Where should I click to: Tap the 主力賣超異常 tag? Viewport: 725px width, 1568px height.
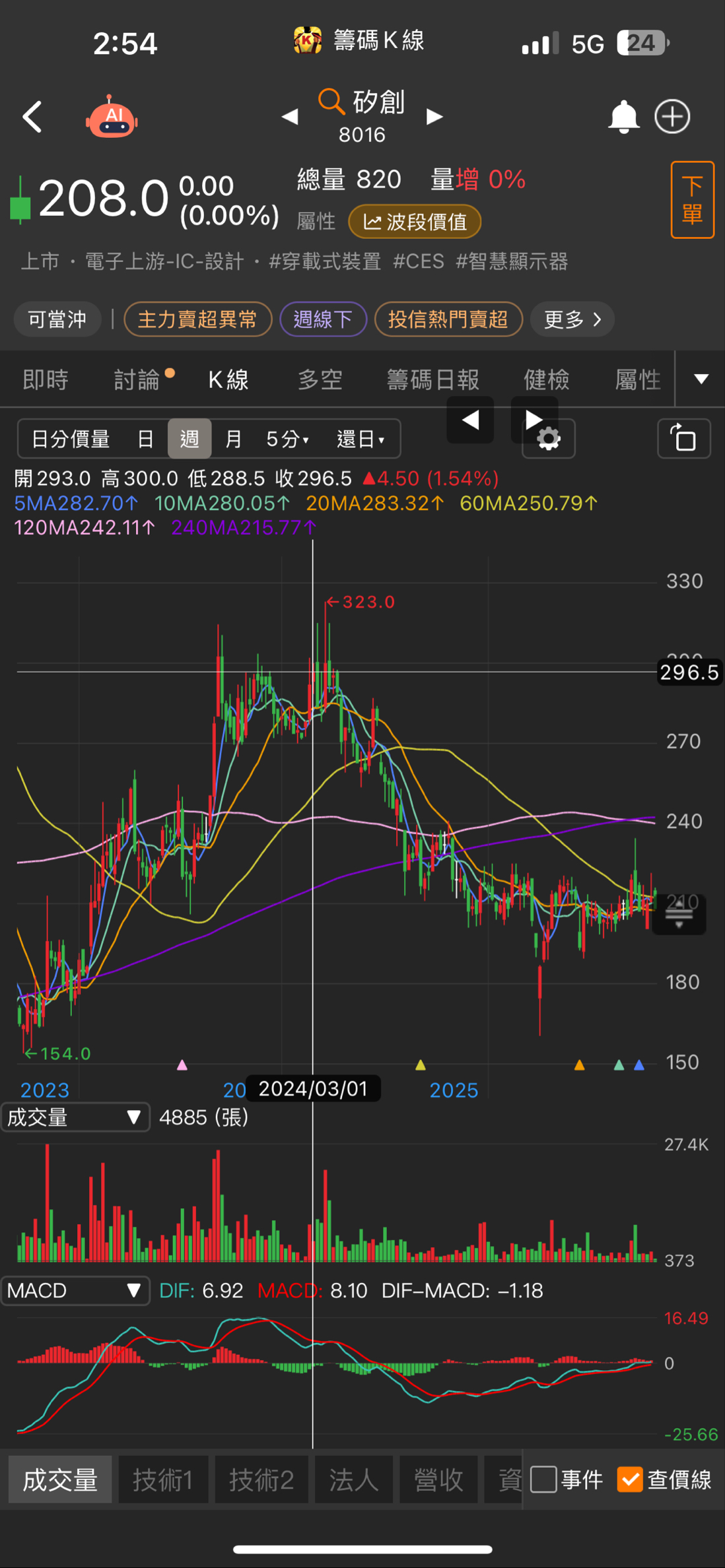click(197, 319)
